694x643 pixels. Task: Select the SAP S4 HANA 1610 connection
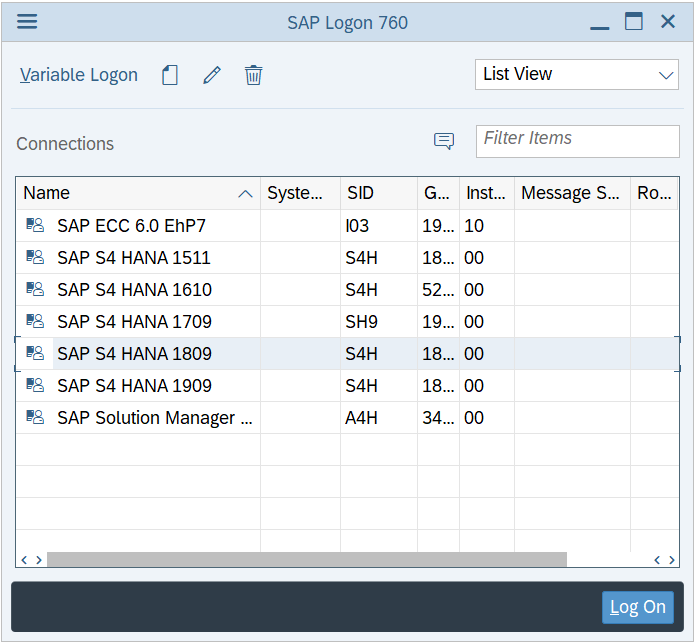pos(134,290)
